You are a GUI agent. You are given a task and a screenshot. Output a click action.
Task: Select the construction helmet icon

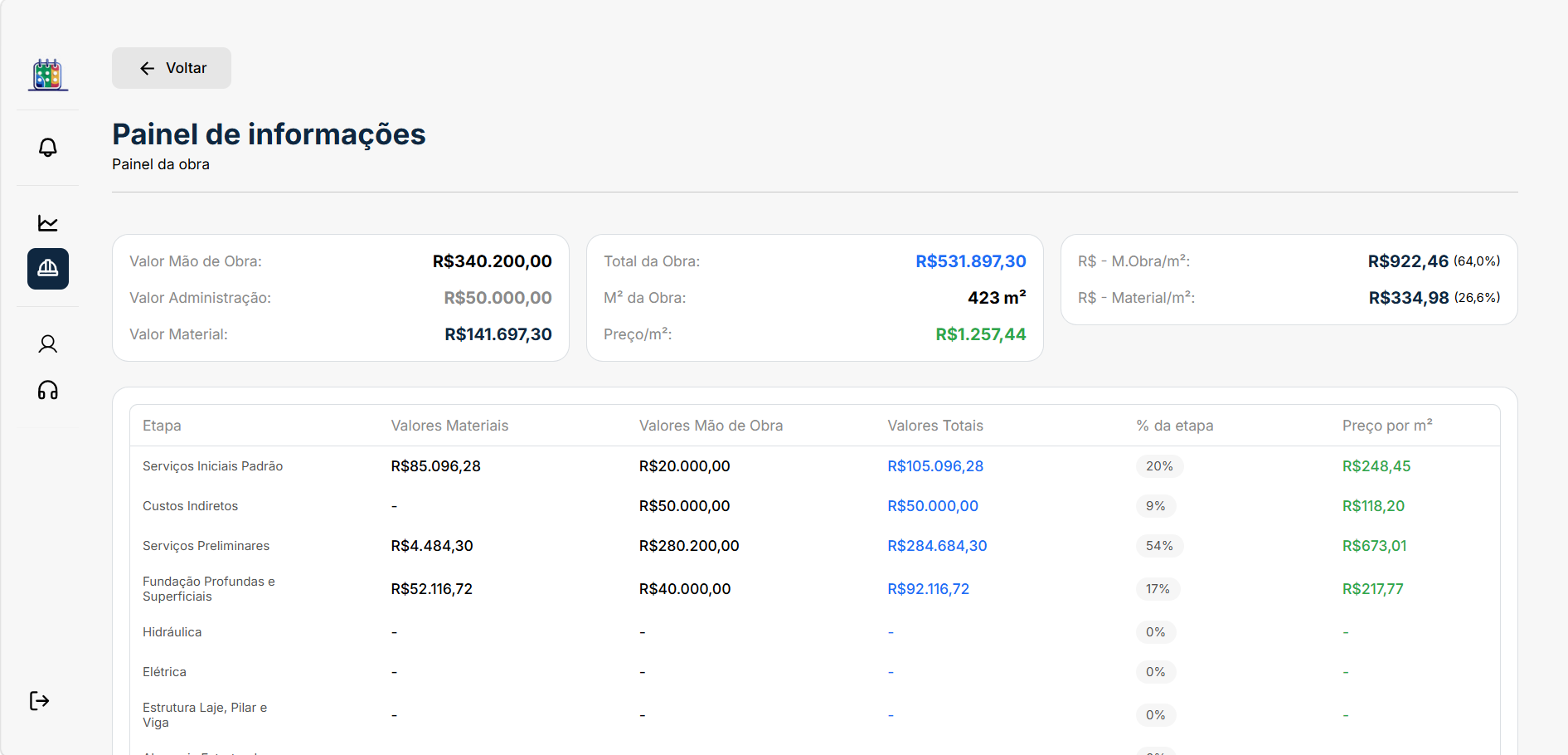[x=48, y=269]
